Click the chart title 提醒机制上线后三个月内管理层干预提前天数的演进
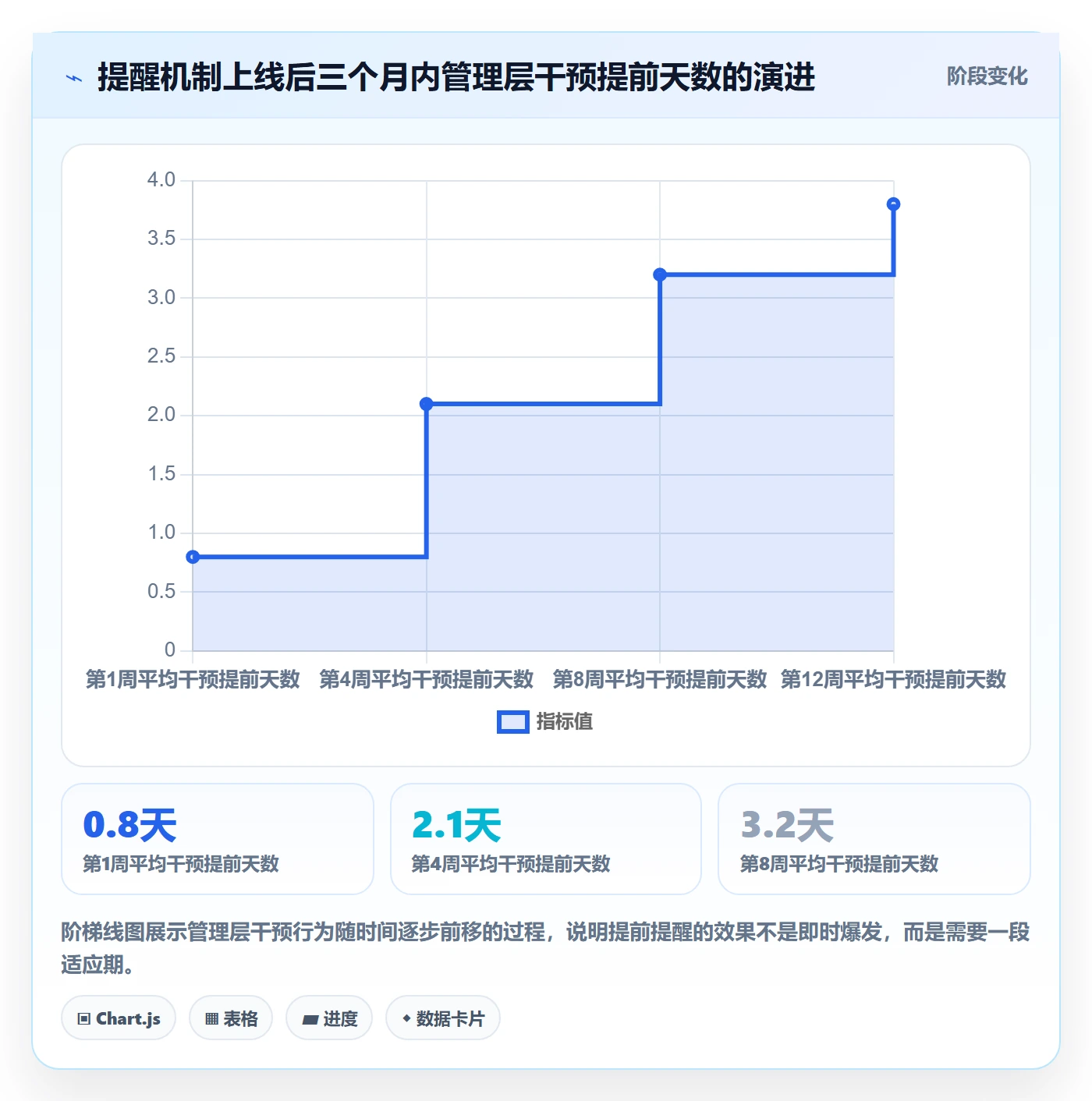Screen dimensions: 1092x1101 pyautogui.click(x=456, y=77)
